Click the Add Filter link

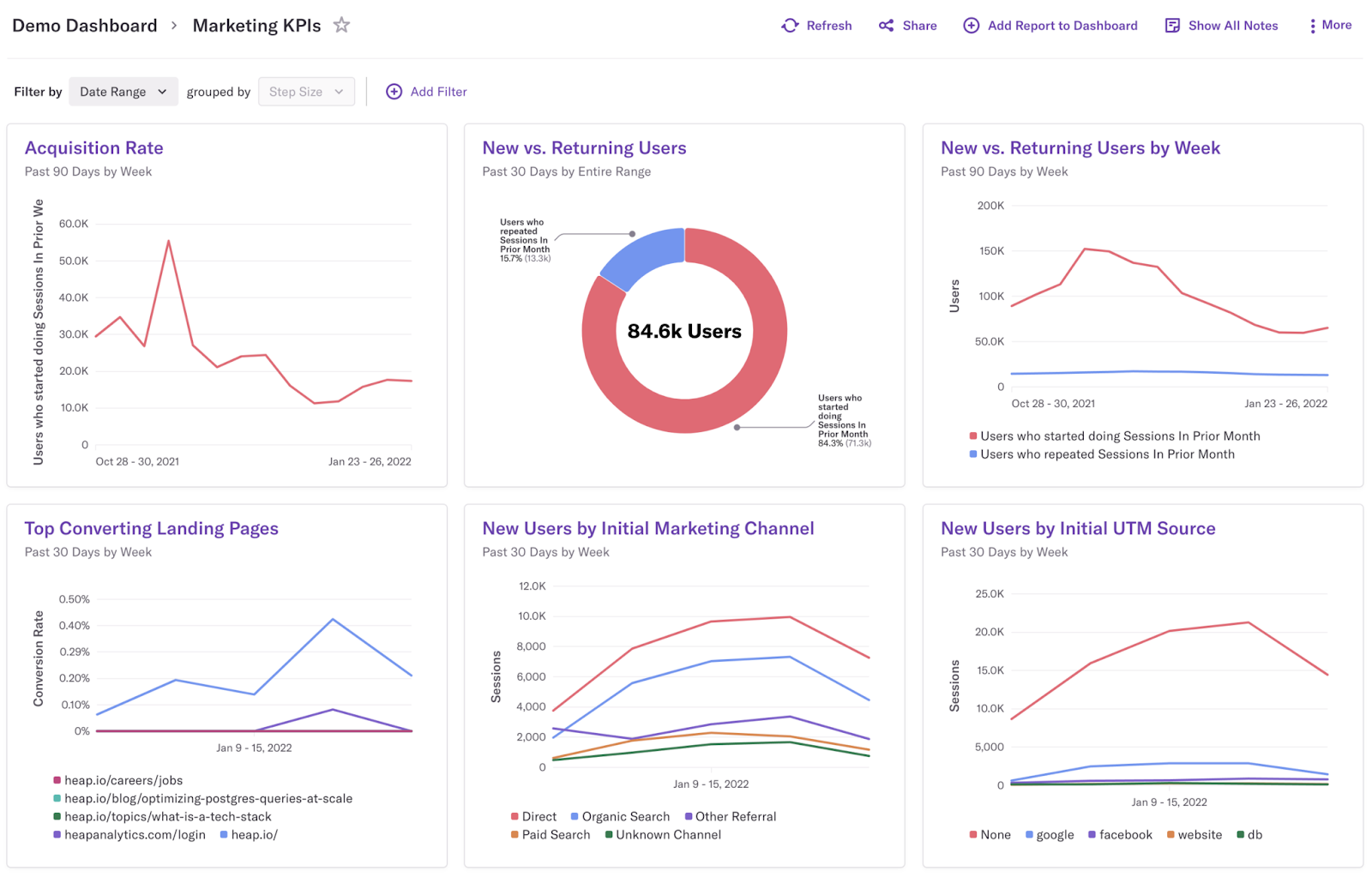click(438, 91)
